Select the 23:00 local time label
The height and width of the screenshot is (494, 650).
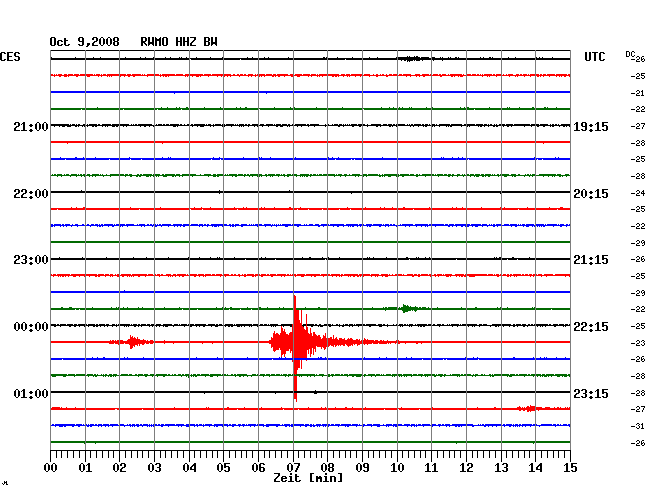click(31, 260)
